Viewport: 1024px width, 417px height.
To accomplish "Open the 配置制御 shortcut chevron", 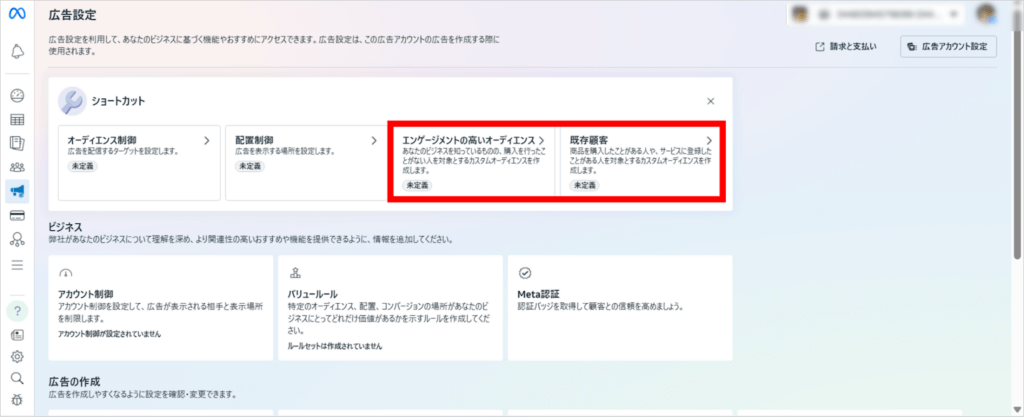I will (374, 140).
